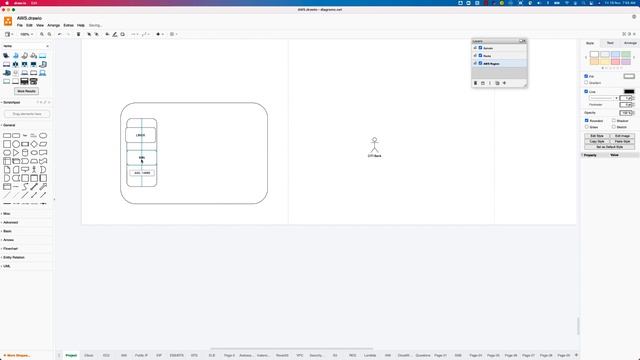Image resolution: width=640 pixels, height=360 pixels.
Task: Open the Insert plus dropdown
Action: click(159, 34)
